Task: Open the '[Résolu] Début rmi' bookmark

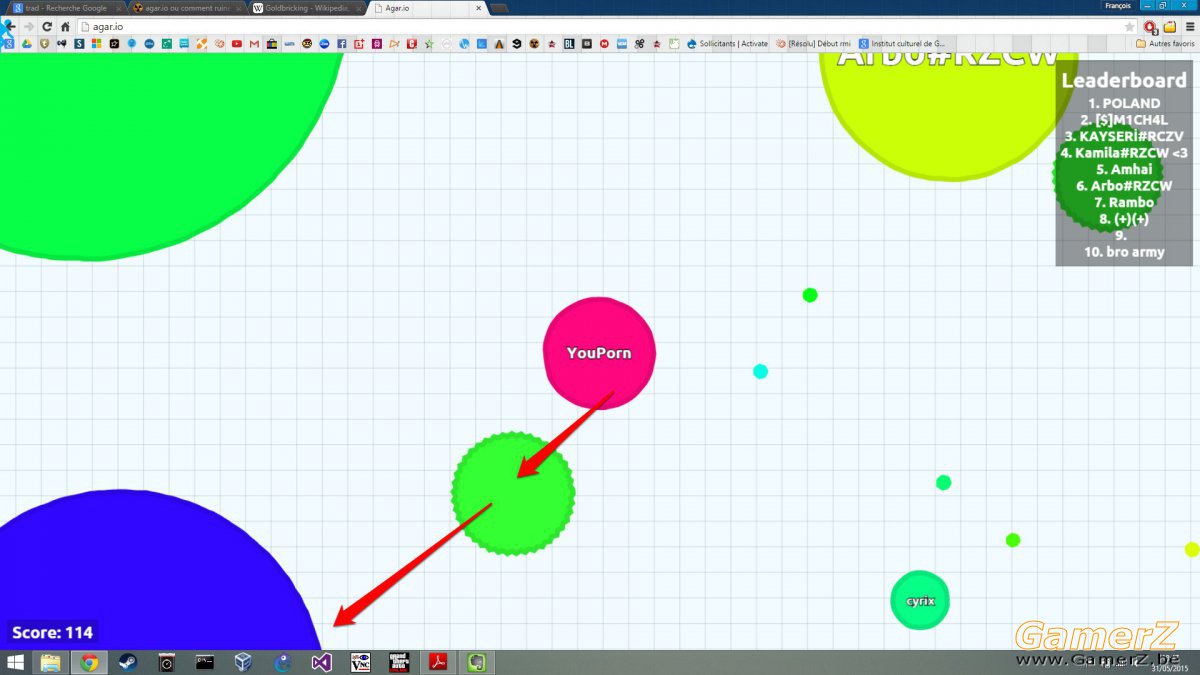Action: coord(813,44)
